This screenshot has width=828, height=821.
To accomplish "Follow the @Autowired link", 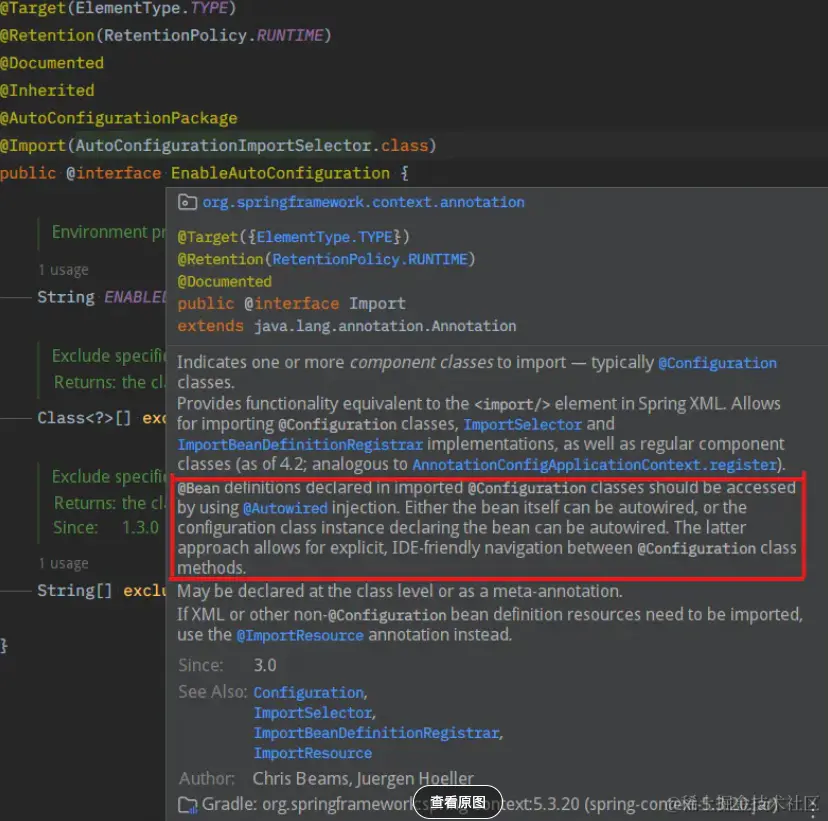I will coord(285,508).
